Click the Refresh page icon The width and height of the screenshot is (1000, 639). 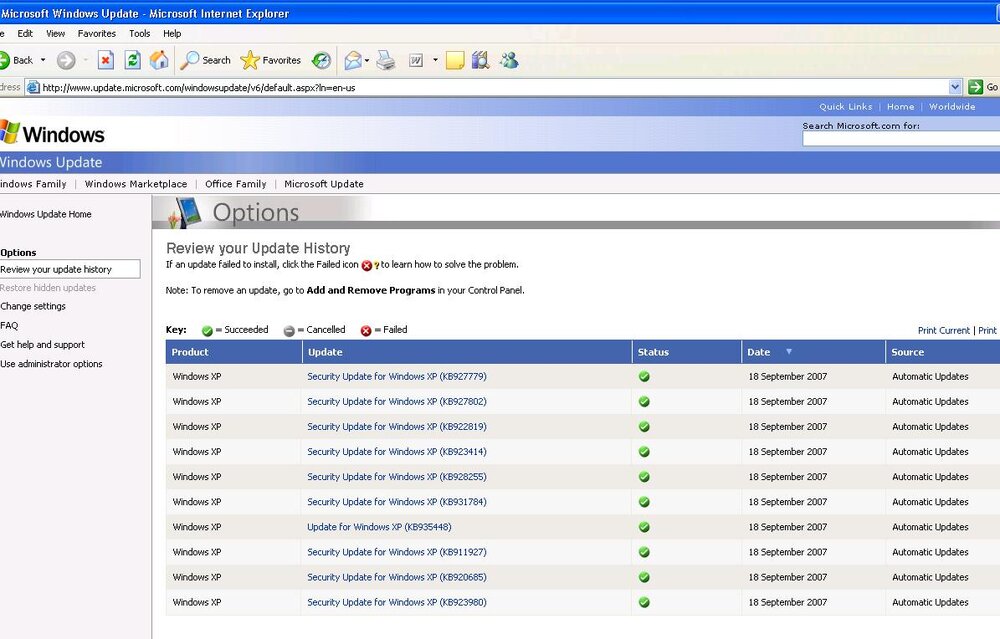pyautogui.click(x=132, y=61)
